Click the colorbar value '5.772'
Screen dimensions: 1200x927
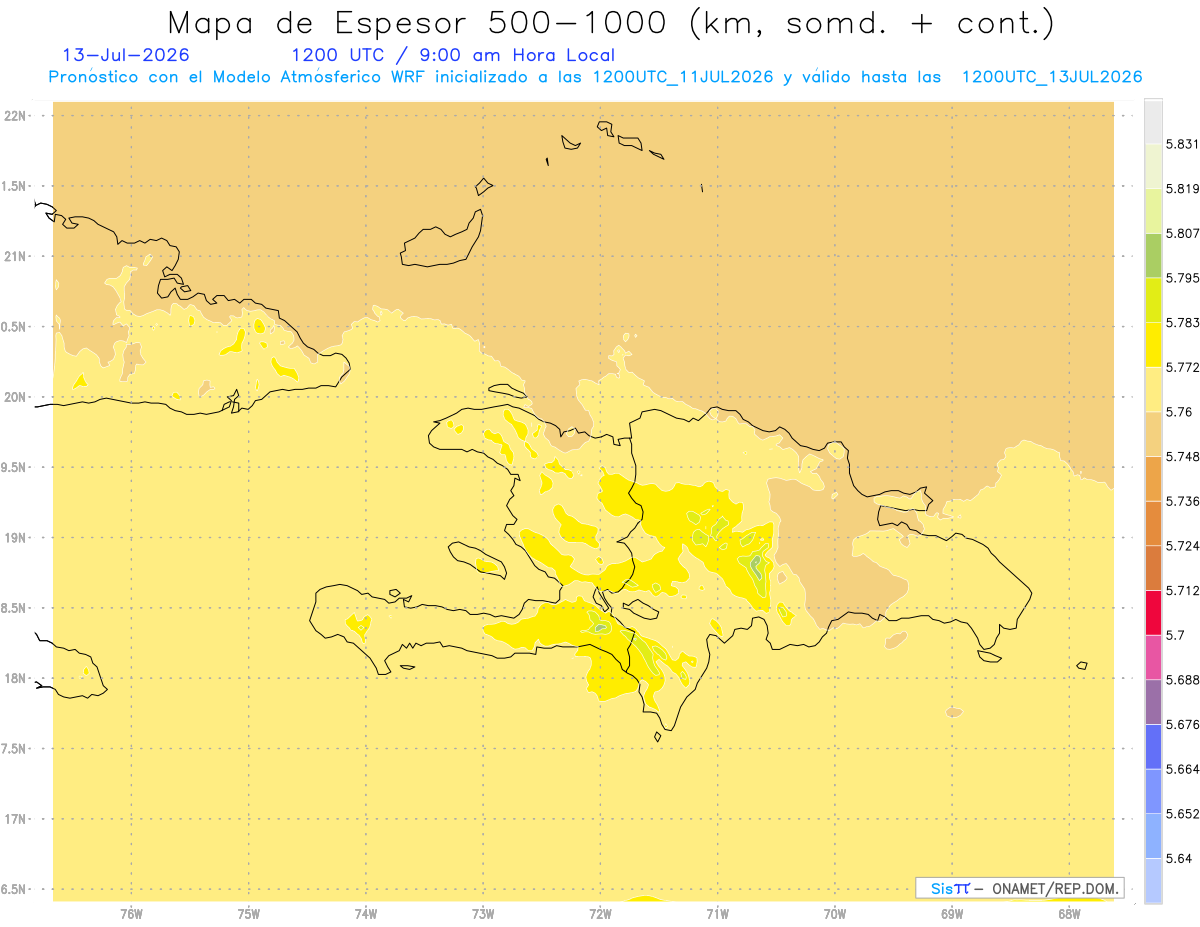[1183, 367]
